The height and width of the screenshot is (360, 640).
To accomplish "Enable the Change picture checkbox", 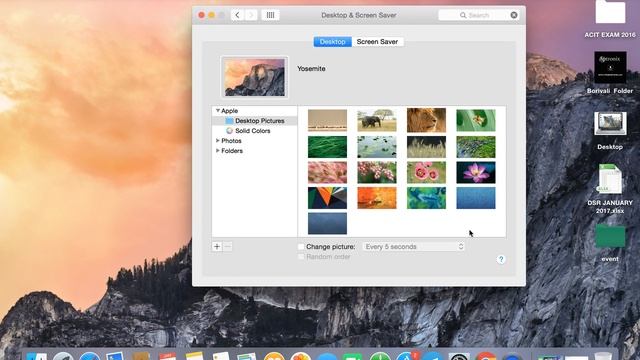I will [x=301, y=247].
